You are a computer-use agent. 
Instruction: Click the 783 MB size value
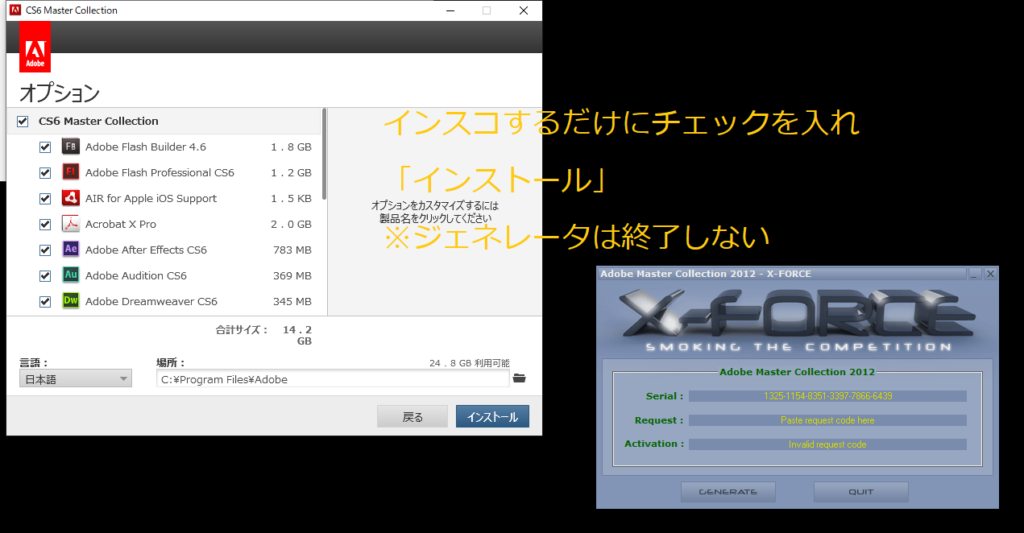(x=292, y=250)
